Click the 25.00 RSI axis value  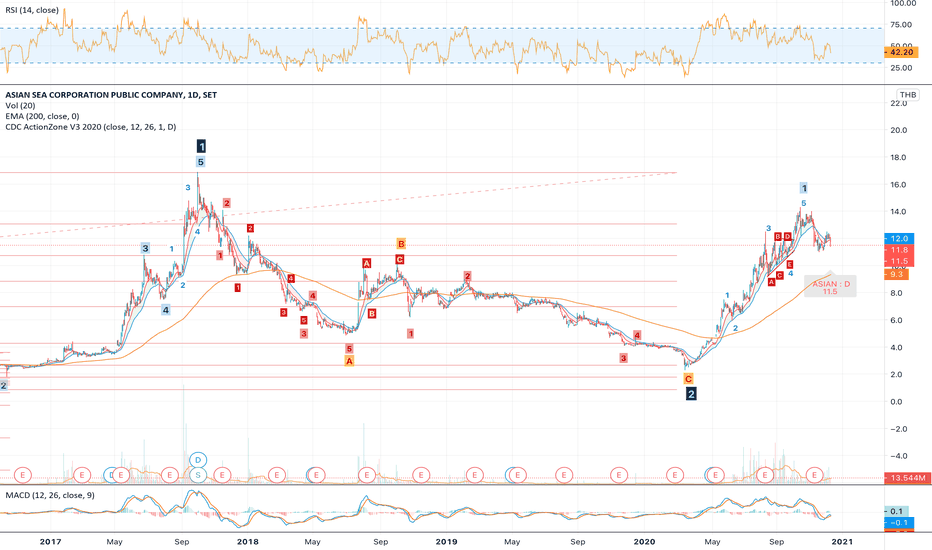click(901, 68)
